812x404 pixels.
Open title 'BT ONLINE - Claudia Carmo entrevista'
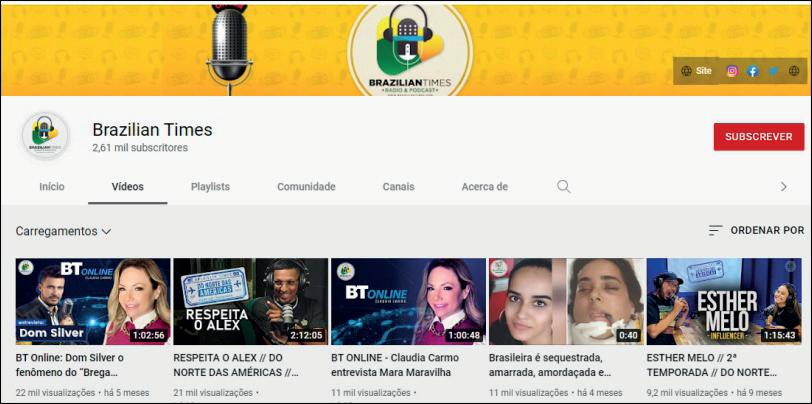[x=395, y=365]
